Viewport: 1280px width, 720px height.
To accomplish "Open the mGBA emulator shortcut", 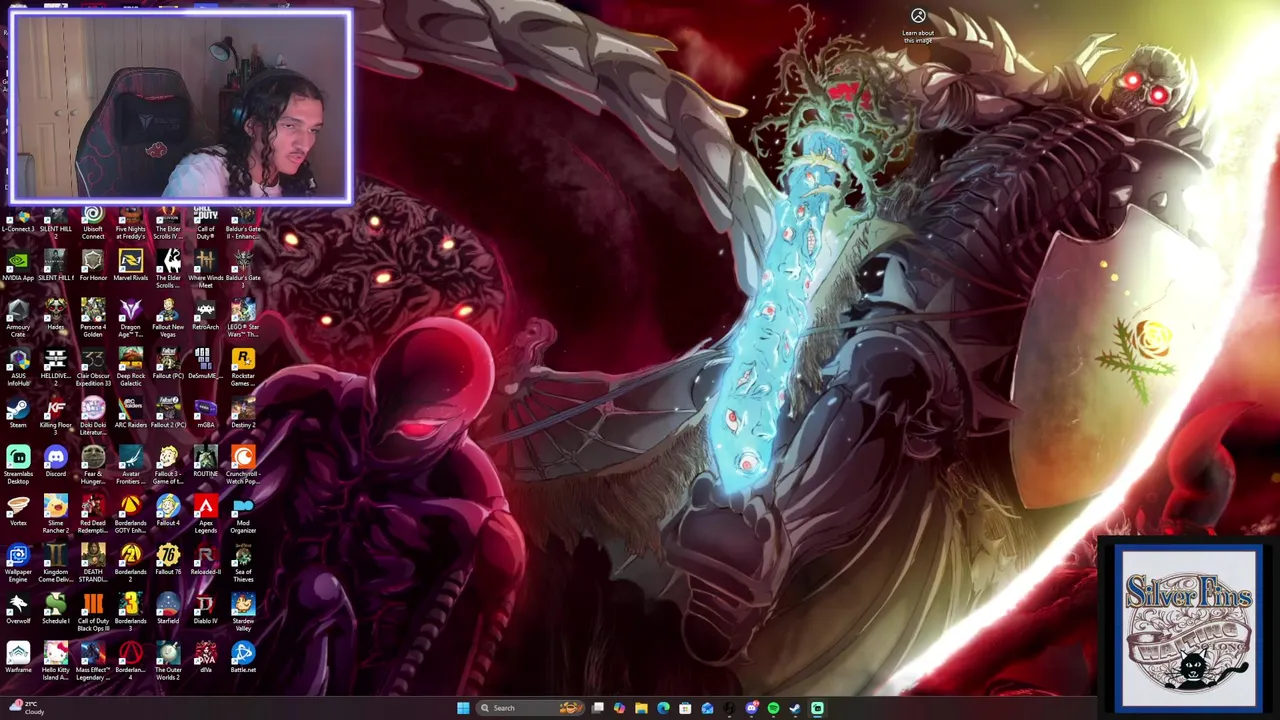I will click(x=205, y=414).
